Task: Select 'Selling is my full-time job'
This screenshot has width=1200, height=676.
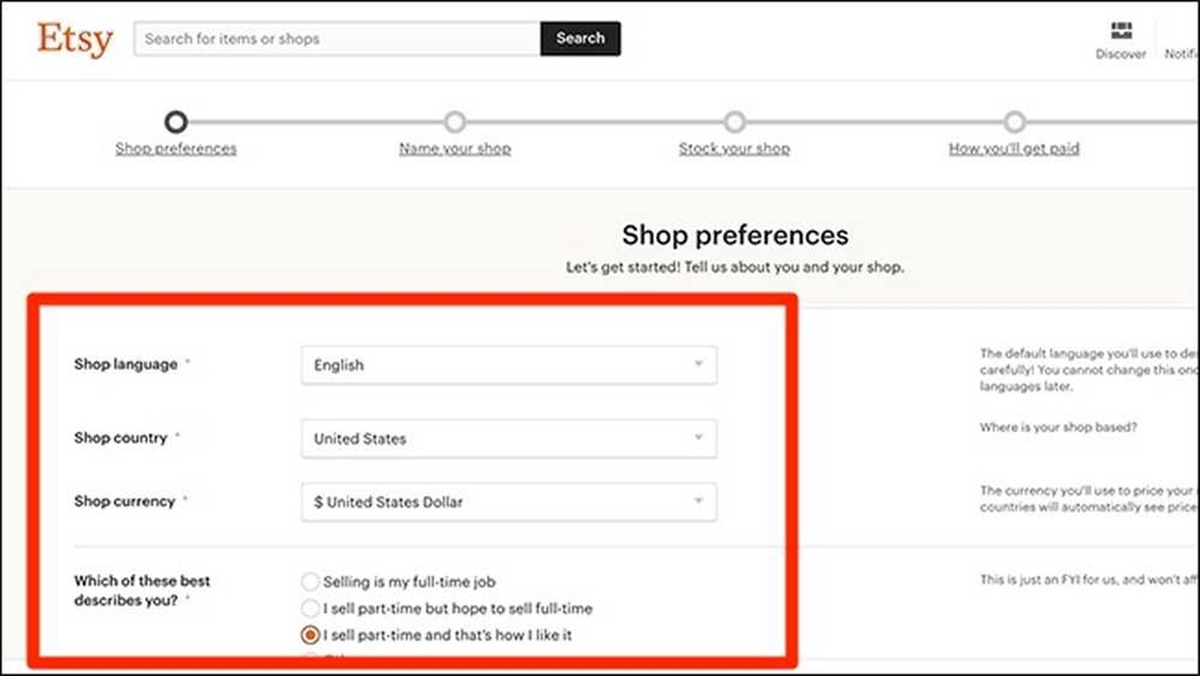Action: 311,582
